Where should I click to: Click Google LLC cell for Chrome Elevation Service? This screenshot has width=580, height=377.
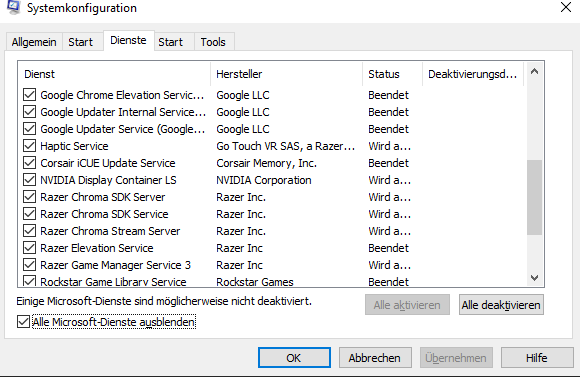243,95
